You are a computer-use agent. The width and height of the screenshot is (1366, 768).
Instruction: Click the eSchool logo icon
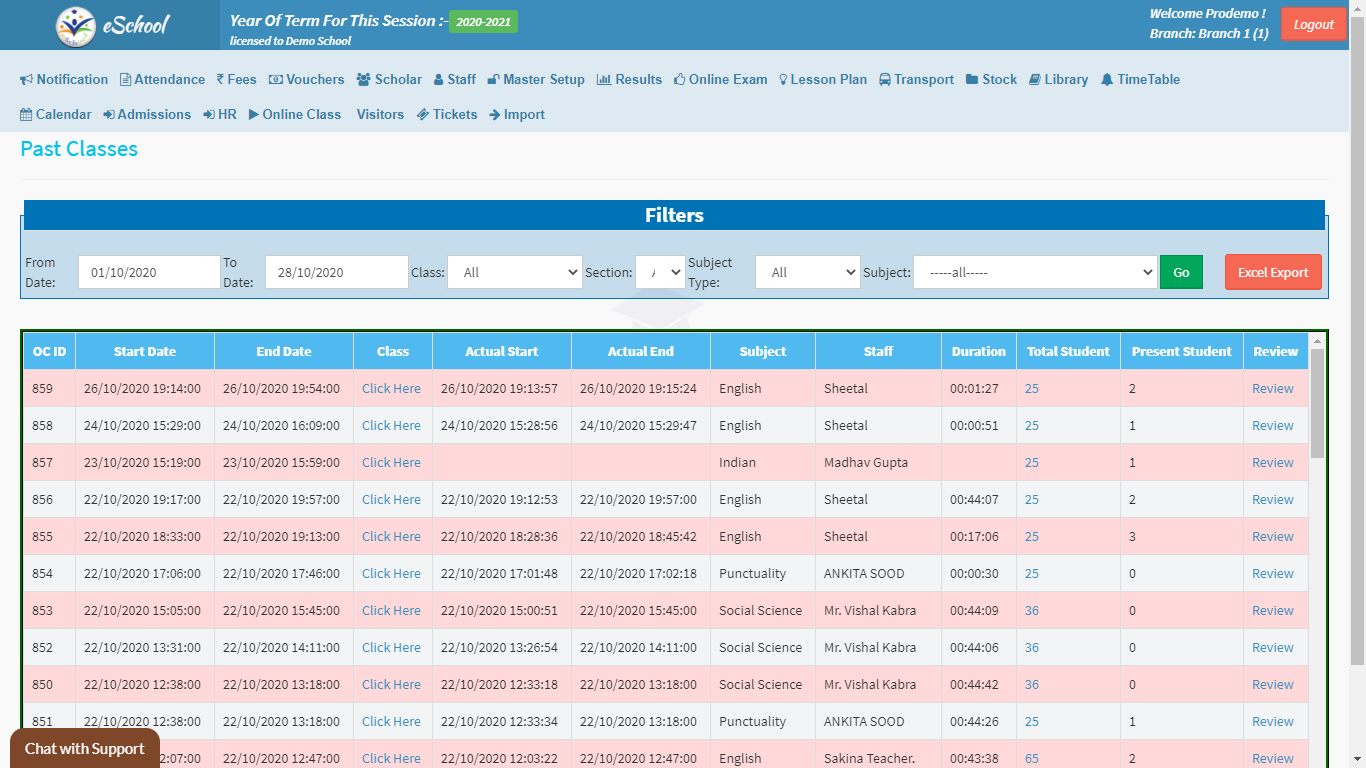(x=76, y=26)
